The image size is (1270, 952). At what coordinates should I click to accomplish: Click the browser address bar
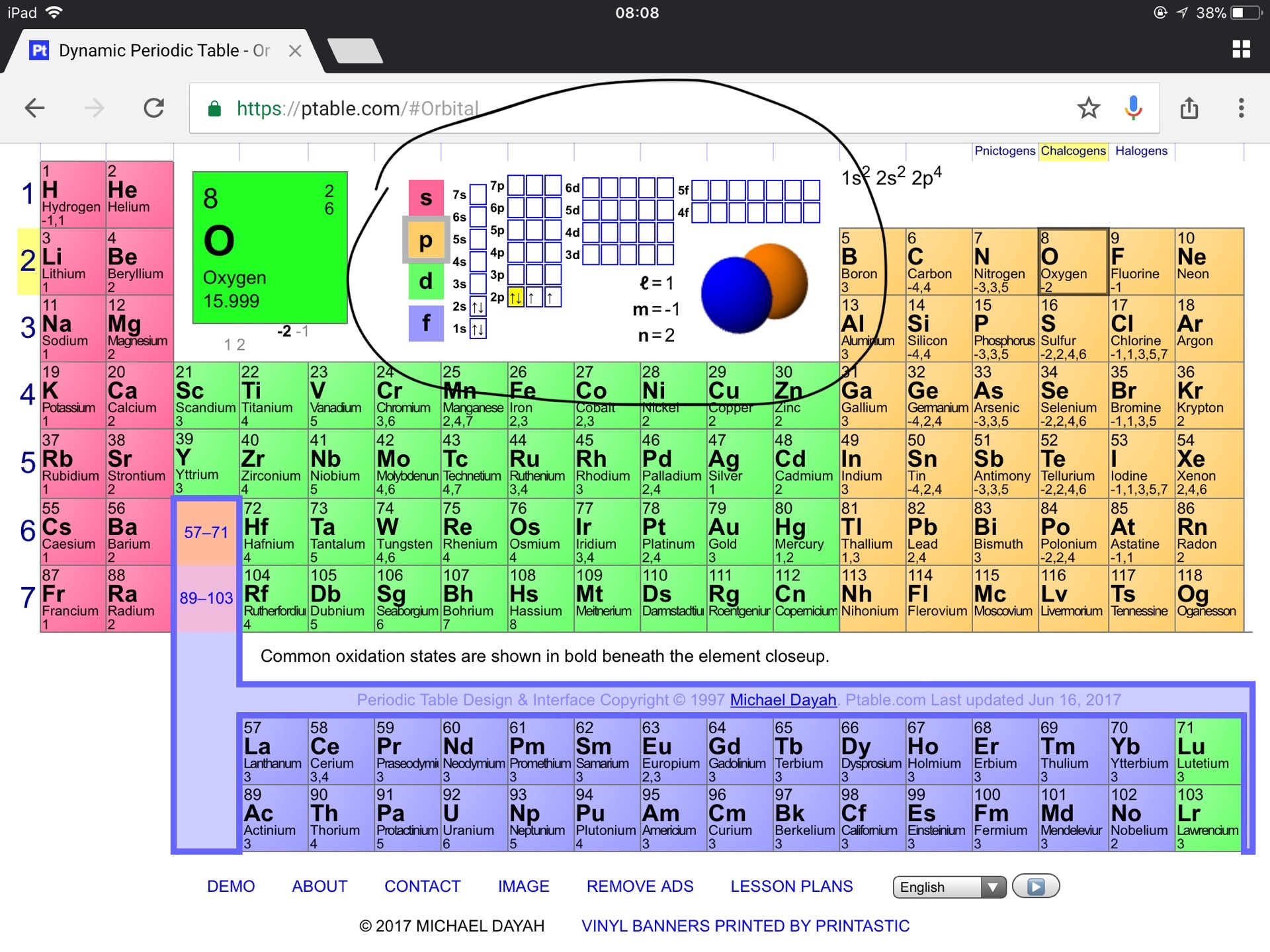(595, 108)
